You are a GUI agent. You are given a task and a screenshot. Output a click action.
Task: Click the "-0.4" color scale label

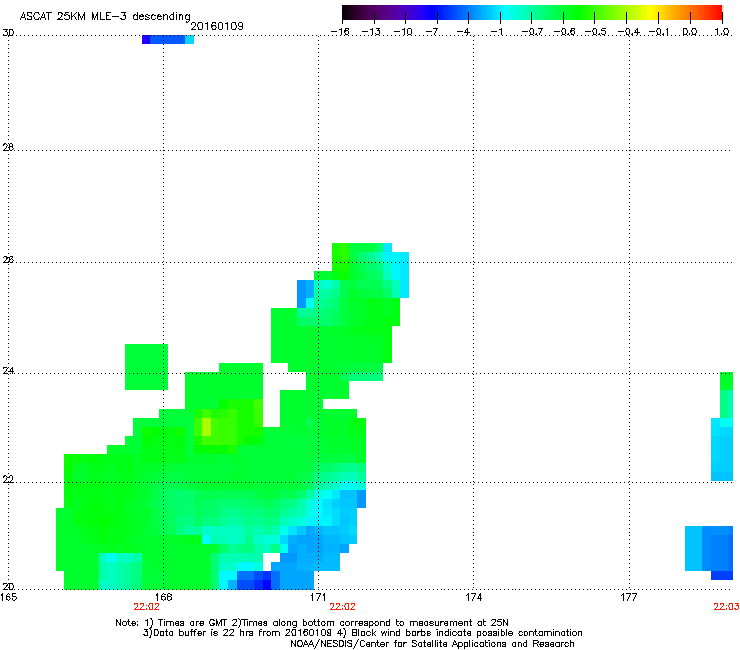[x=629, y=32]
